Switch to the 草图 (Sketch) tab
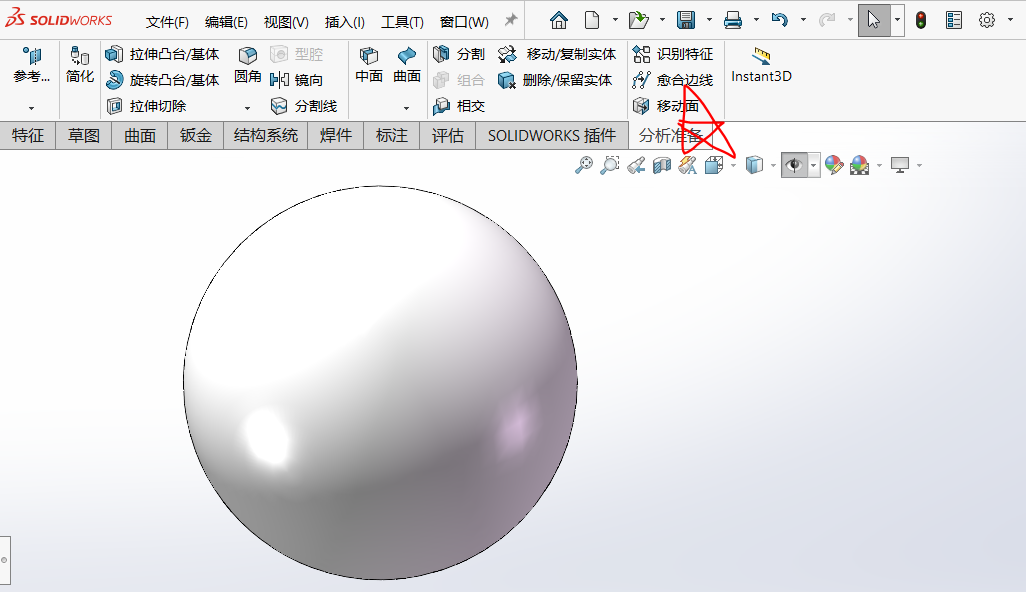 point(82,135)
